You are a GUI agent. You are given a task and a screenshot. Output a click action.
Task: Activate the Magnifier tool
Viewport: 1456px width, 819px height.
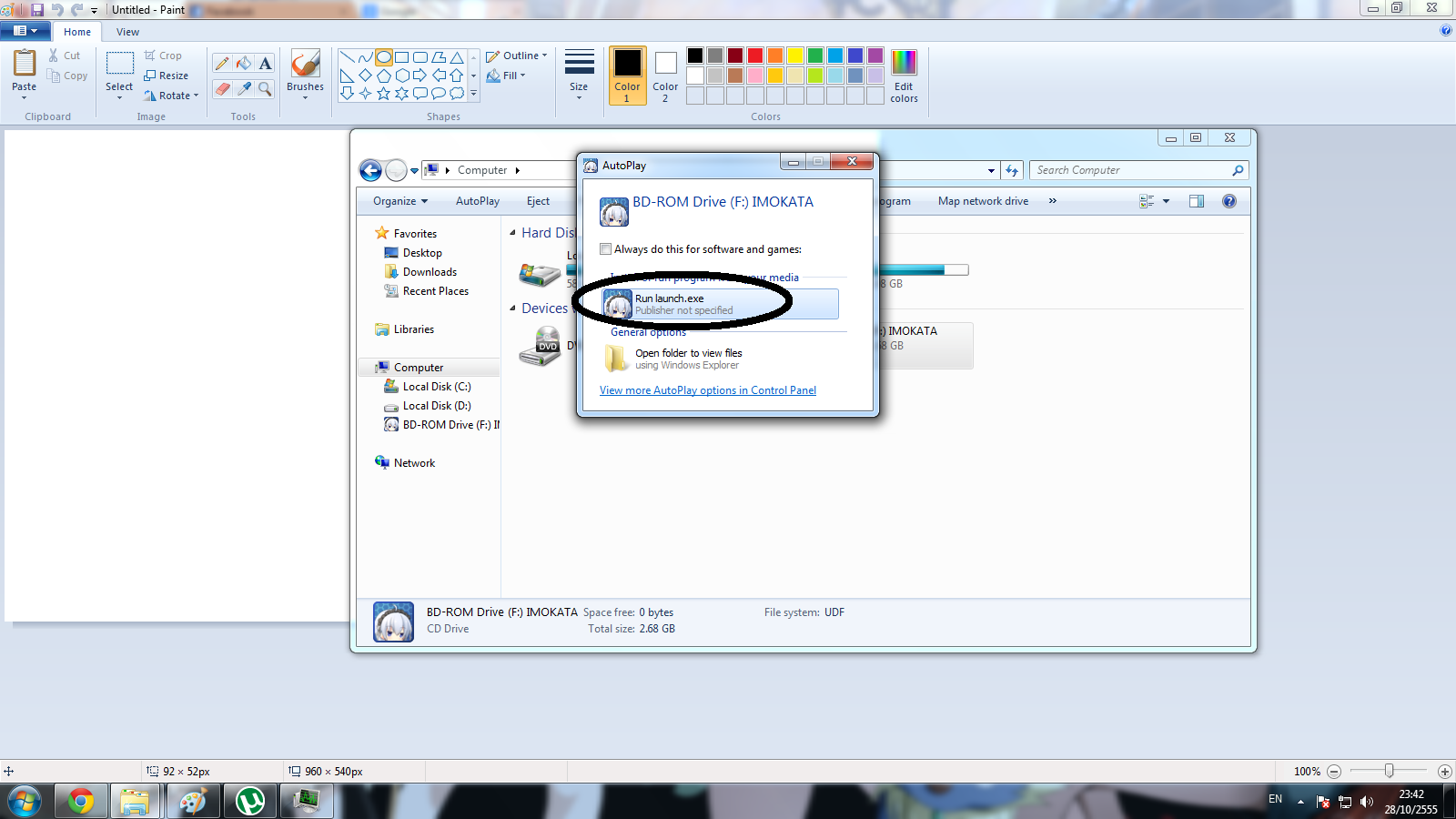[x=265, y=88]
